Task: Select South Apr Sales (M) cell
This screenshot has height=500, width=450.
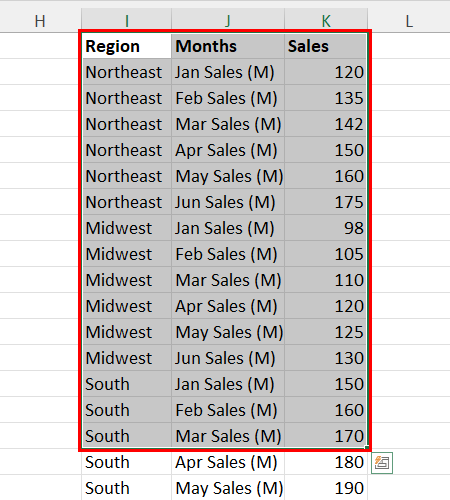Action: (228, 462)
